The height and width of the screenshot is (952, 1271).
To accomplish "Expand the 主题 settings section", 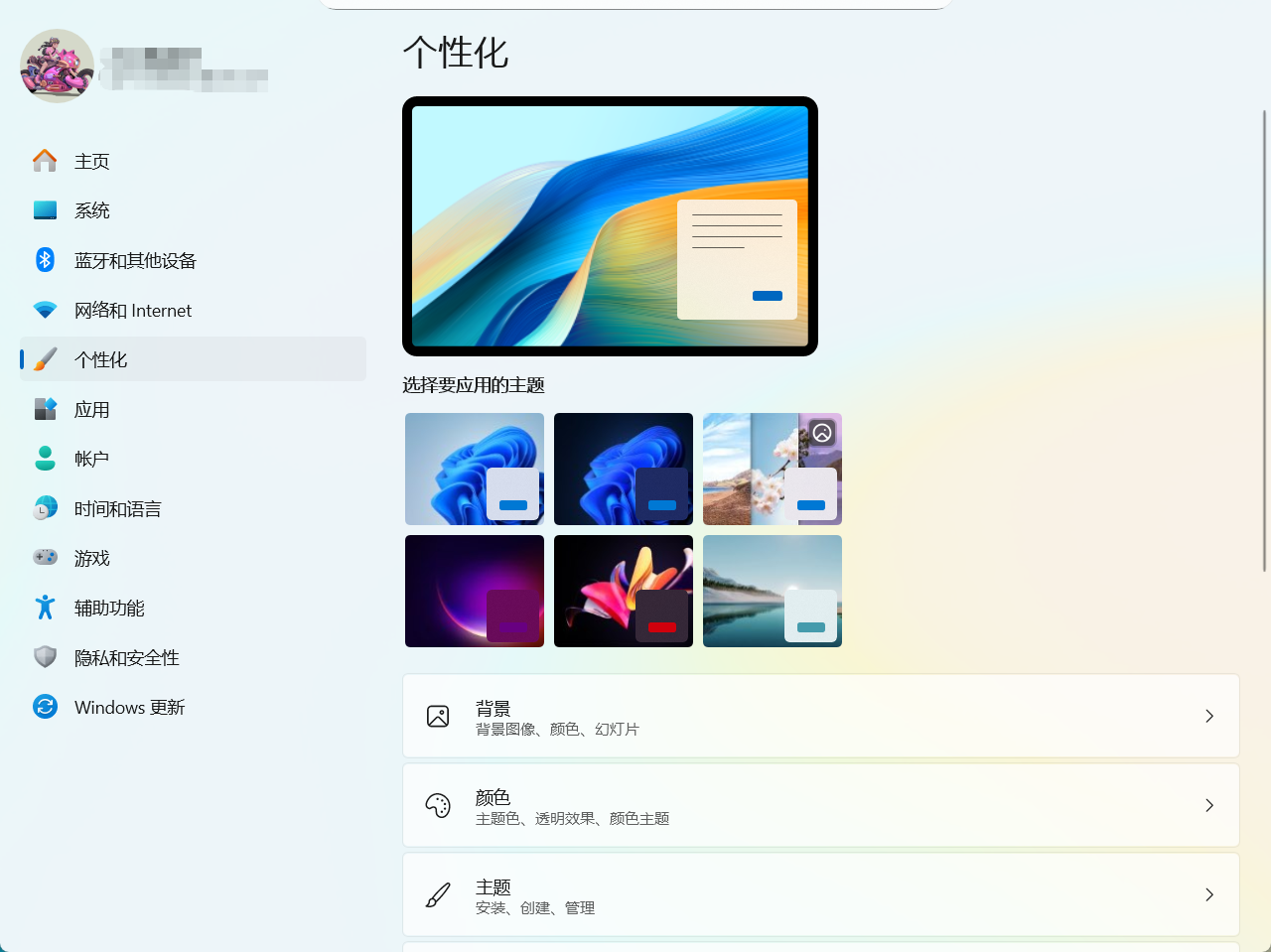I will [821, 894].
